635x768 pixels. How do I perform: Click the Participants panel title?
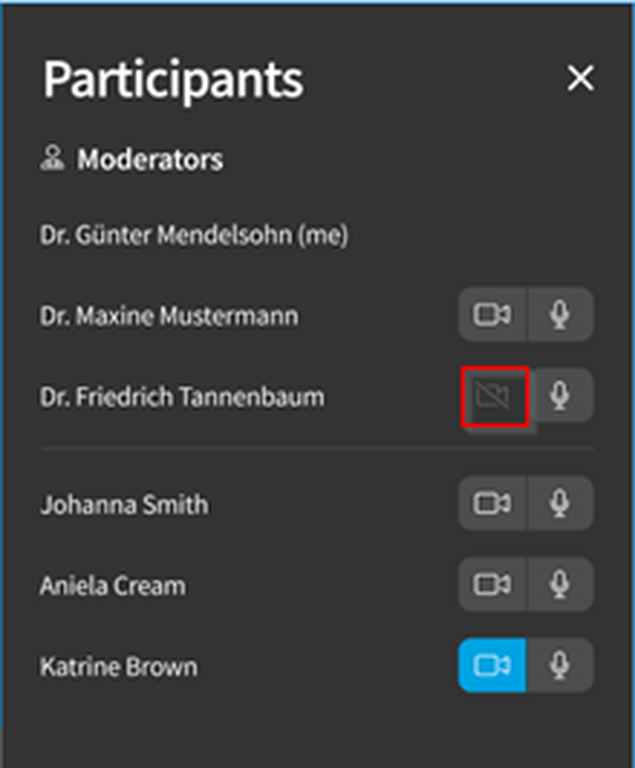(x=173, y=81)
